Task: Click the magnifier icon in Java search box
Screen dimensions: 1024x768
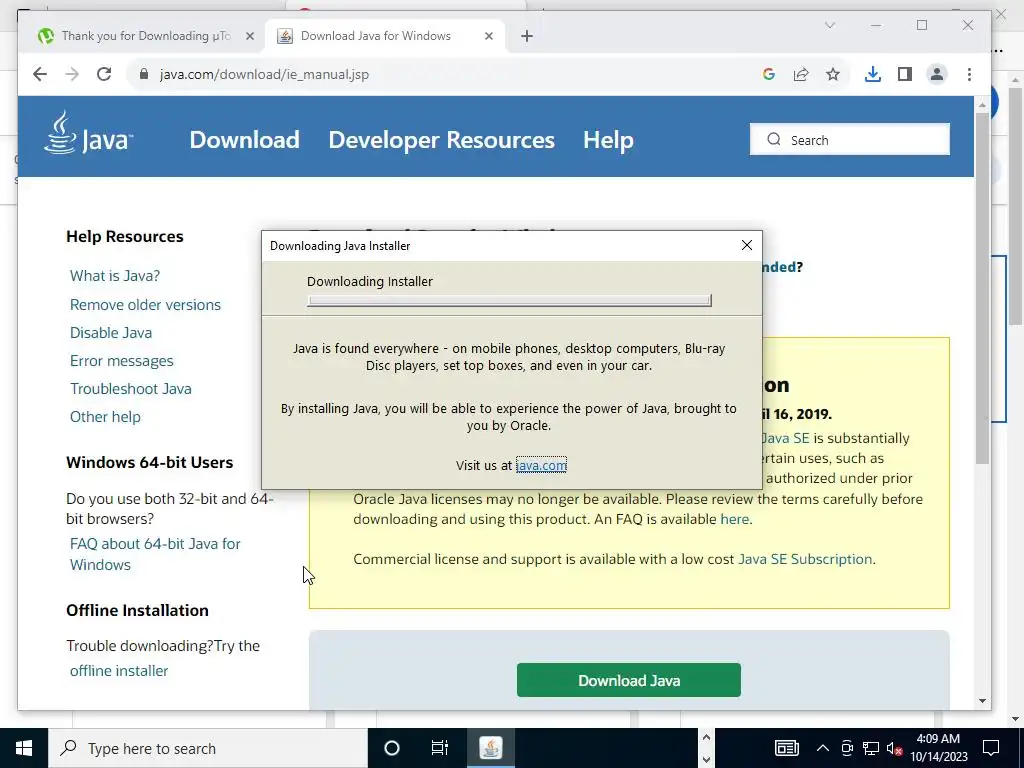Action: [x=774, y=139]
